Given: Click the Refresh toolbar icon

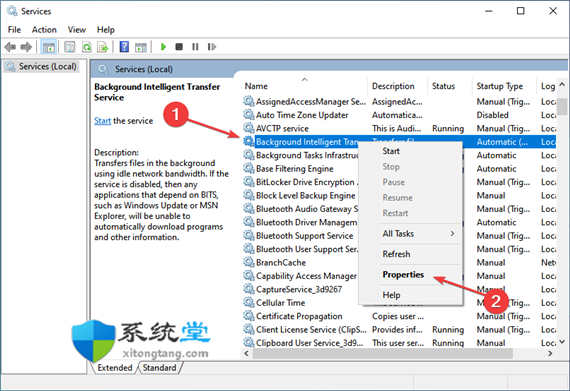Looking at the screenshot, I should [87, 47].
